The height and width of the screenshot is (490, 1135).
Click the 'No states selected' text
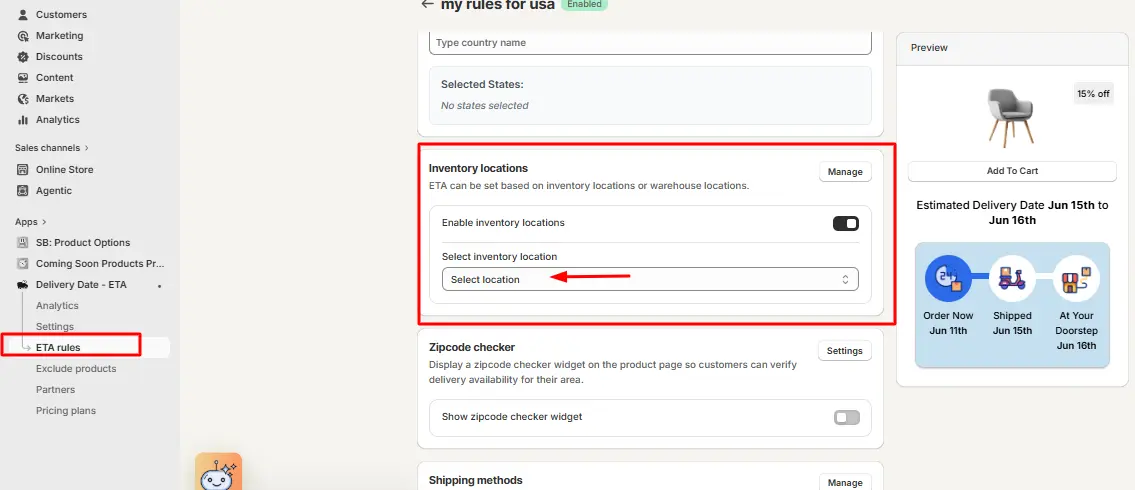(484, 106)
